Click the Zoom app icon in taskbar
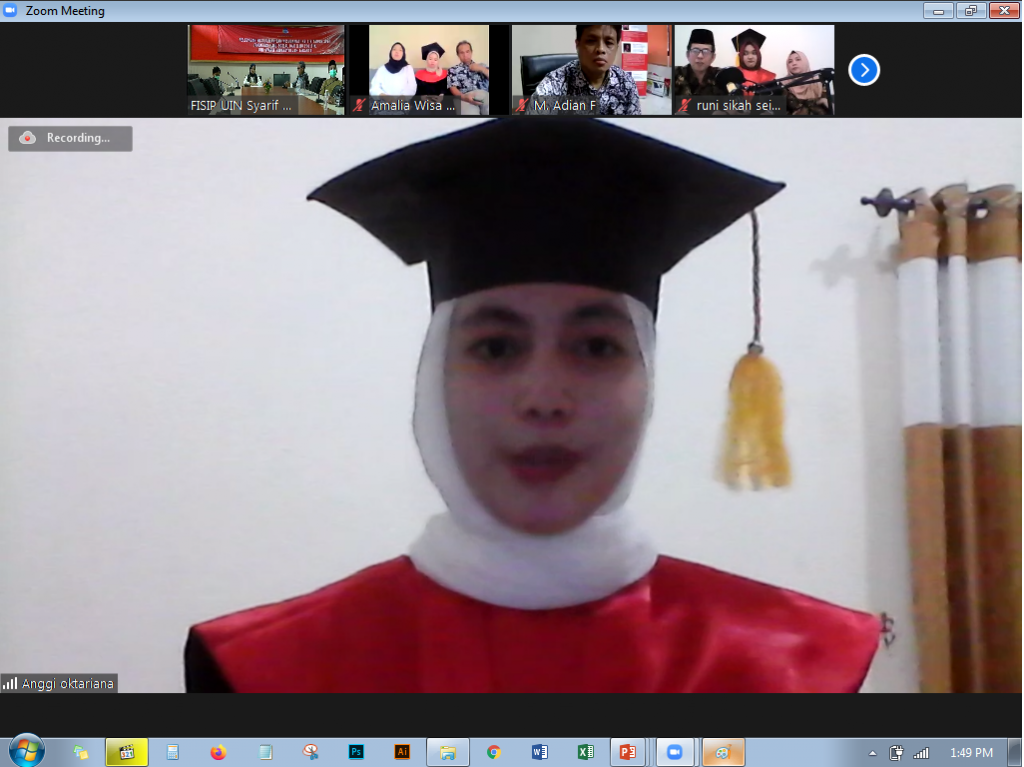 [x=675, y=752]
